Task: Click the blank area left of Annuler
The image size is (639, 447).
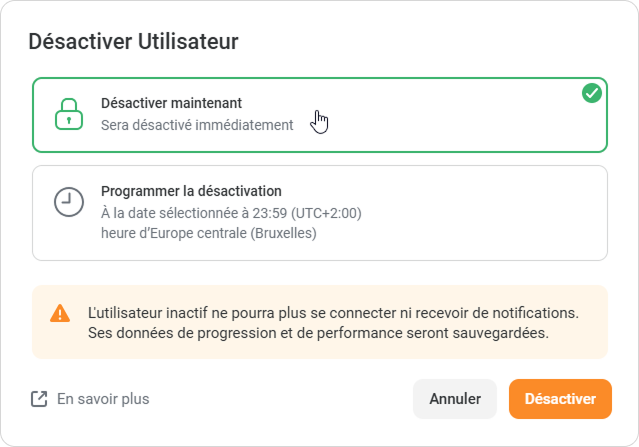Action: [x=290, y=399]
